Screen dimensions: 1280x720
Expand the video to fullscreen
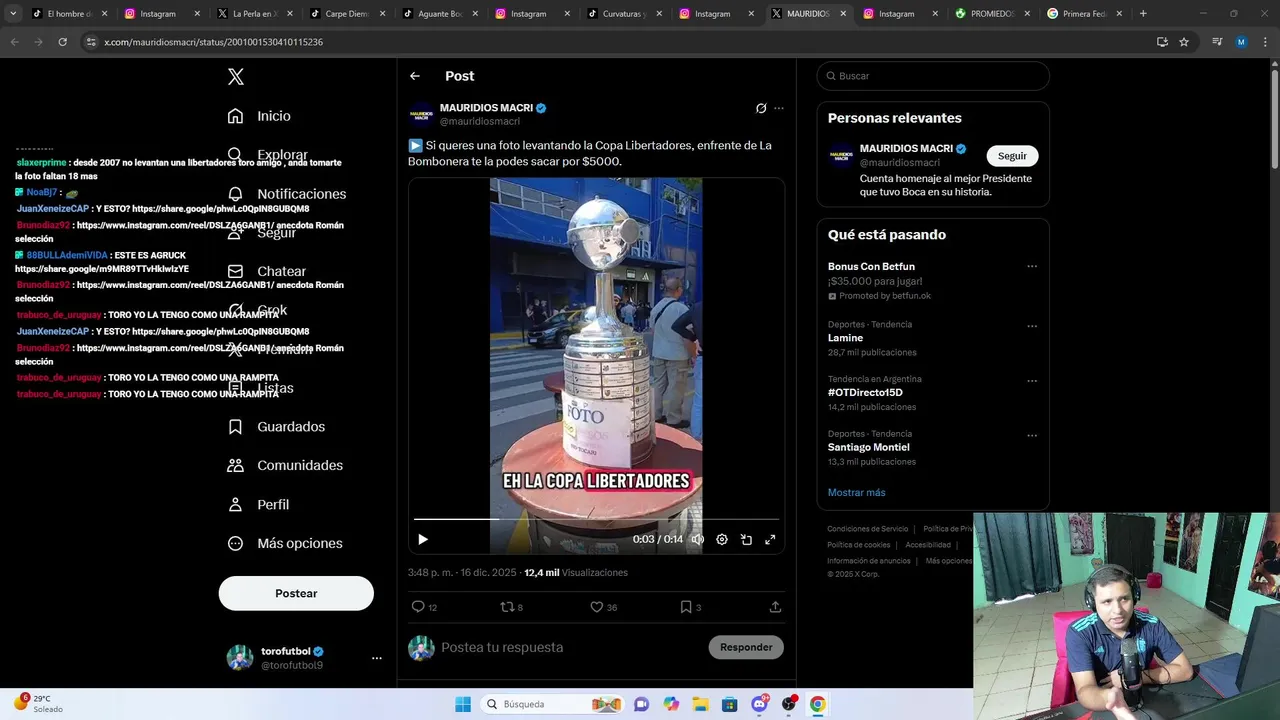point(770,539)
